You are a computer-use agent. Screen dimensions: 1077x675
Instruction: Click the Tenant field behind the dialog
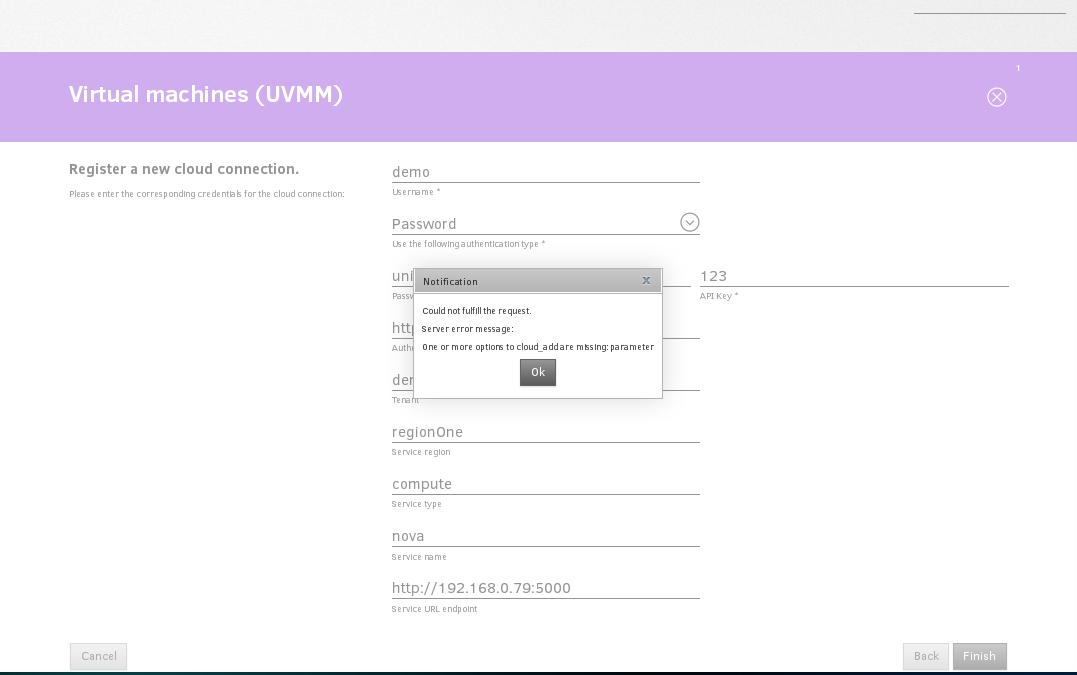pyautogui.click(x=401, y=381)
